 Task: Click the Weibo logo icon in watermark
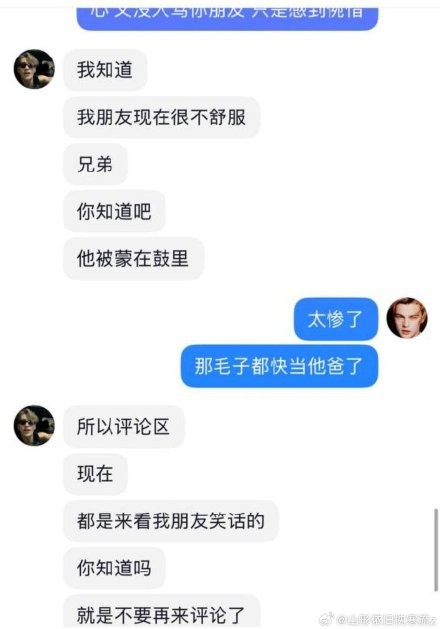326,619
